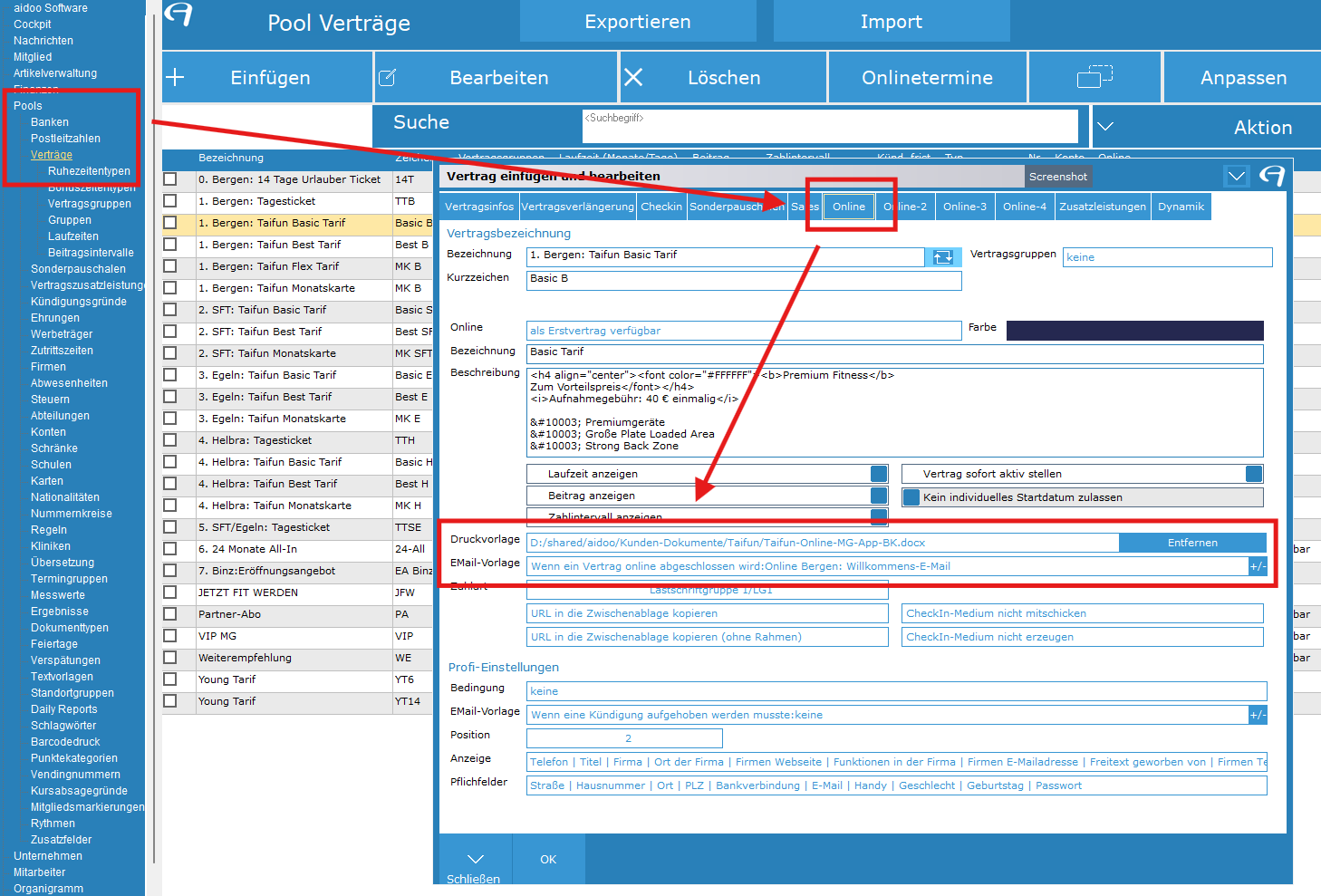
Task: Click the Entfernen button for Druckvorlage
Action: click(1192, 543)
